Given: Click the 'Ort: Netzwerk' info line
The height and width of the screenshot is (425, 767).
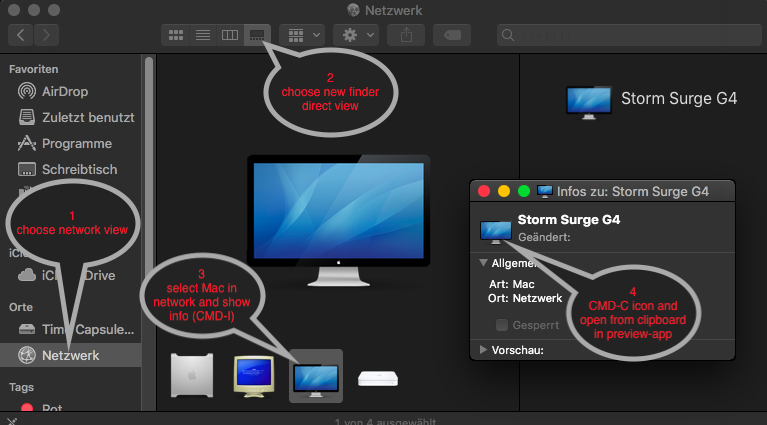Looking at the screenshot, I should [525, 298].
